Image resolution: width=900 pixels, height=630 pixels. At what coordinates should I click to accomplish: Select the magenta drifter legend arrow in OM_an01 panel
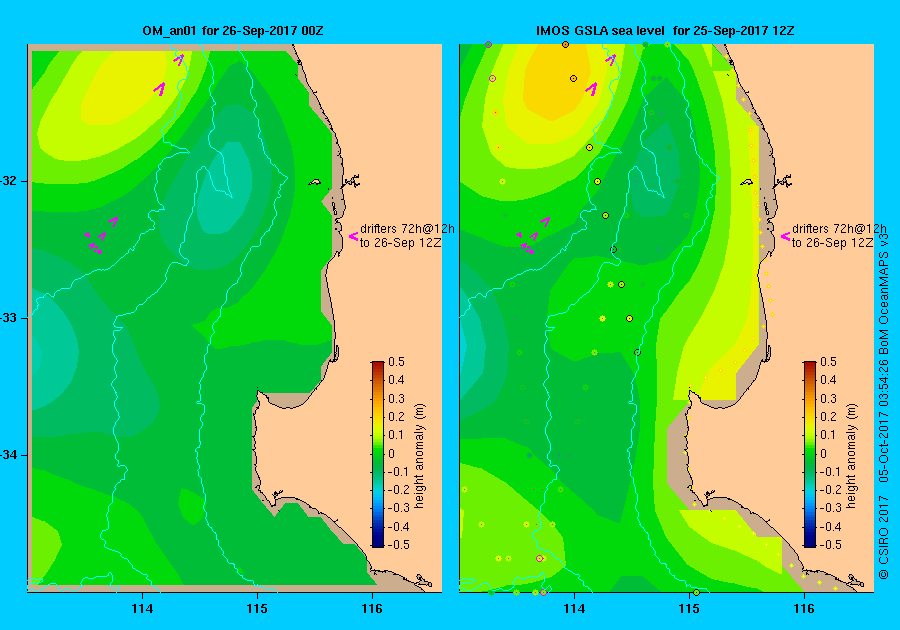tap(354, 236)
